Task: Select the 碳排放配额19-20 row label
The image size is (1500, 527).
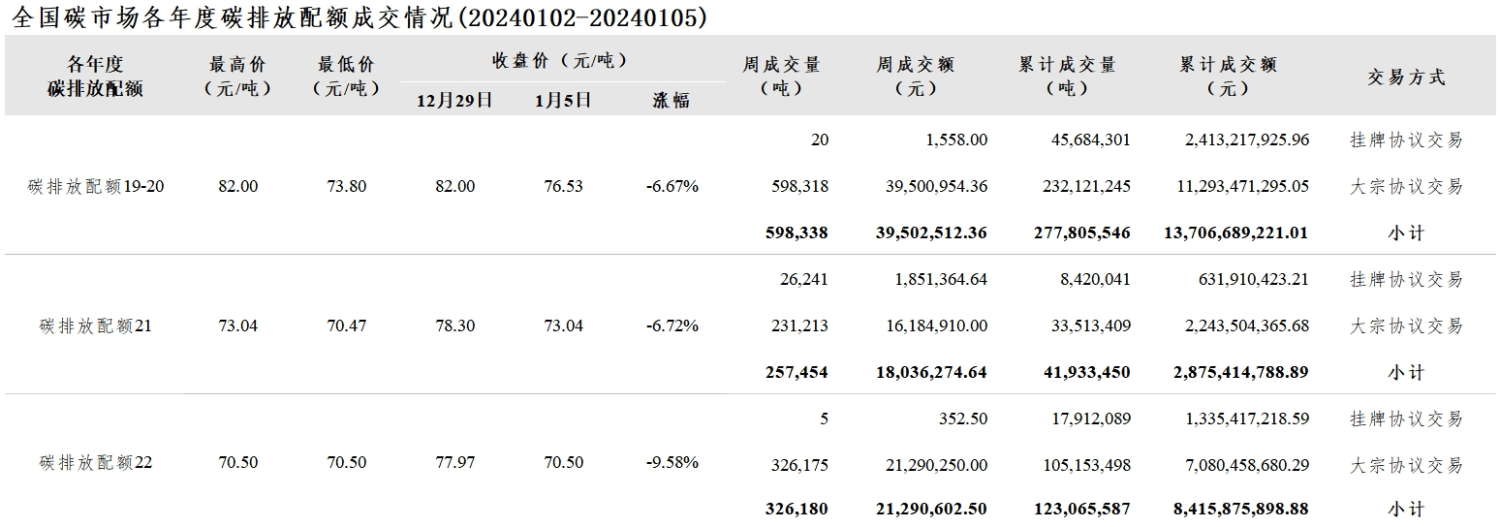Action: [96, 186]
